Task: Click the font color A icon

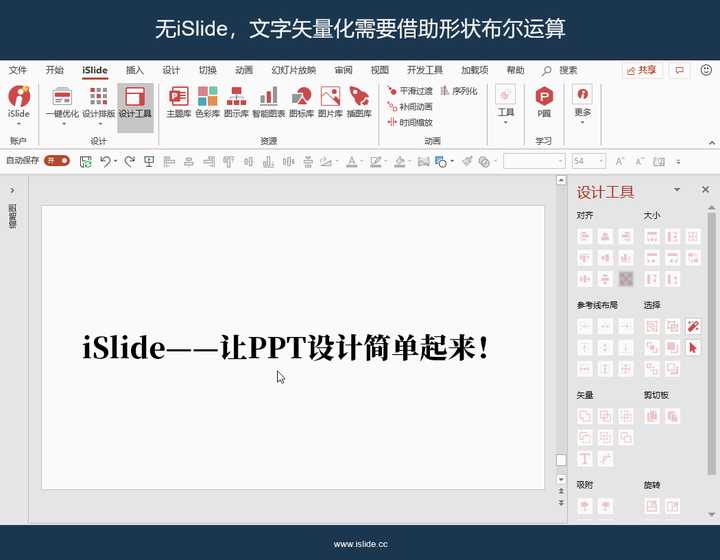Action: point(352,162)
